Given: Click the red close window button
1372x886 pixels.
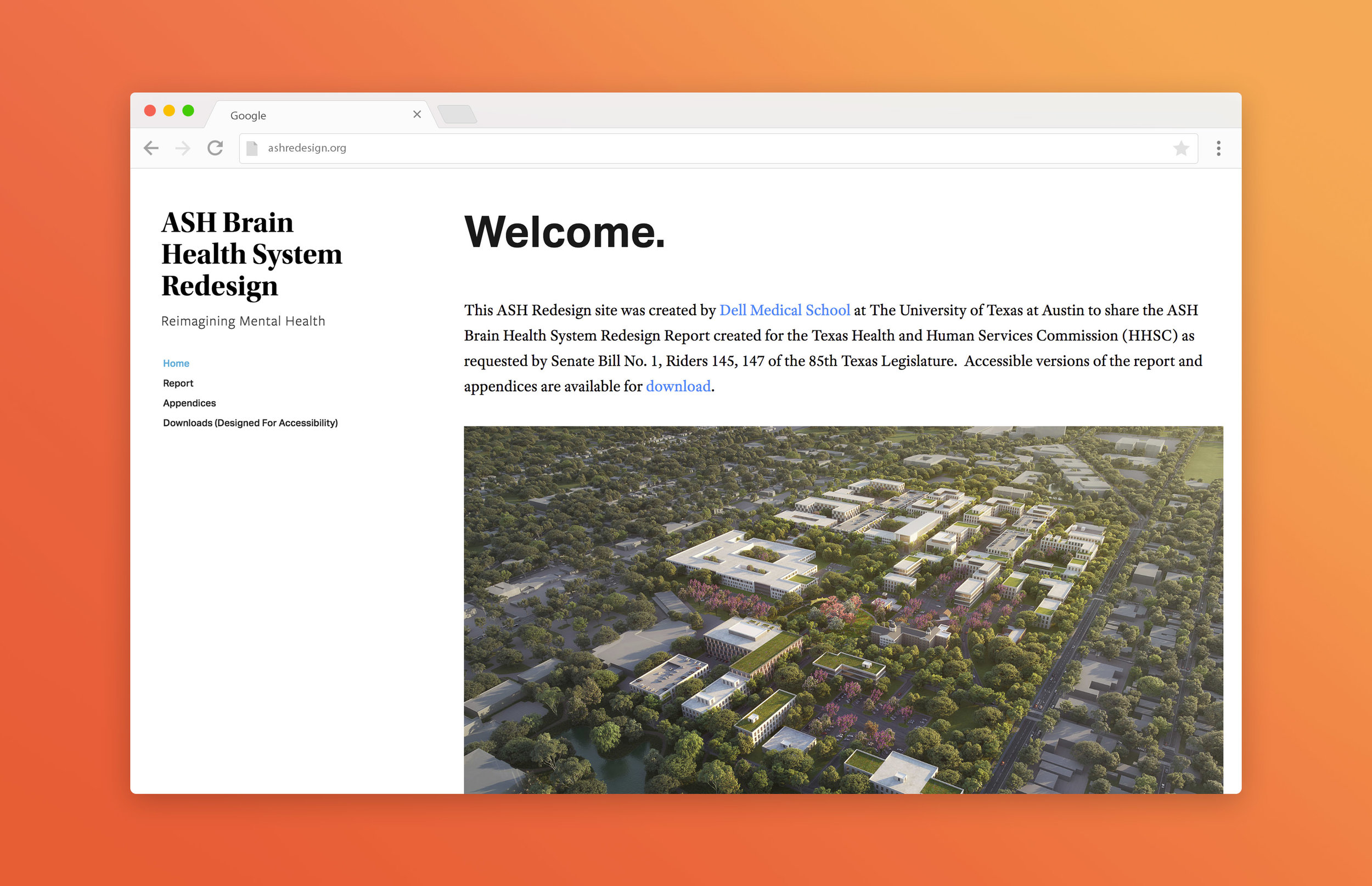Looking at the screenshot, I should click(150, 110).
